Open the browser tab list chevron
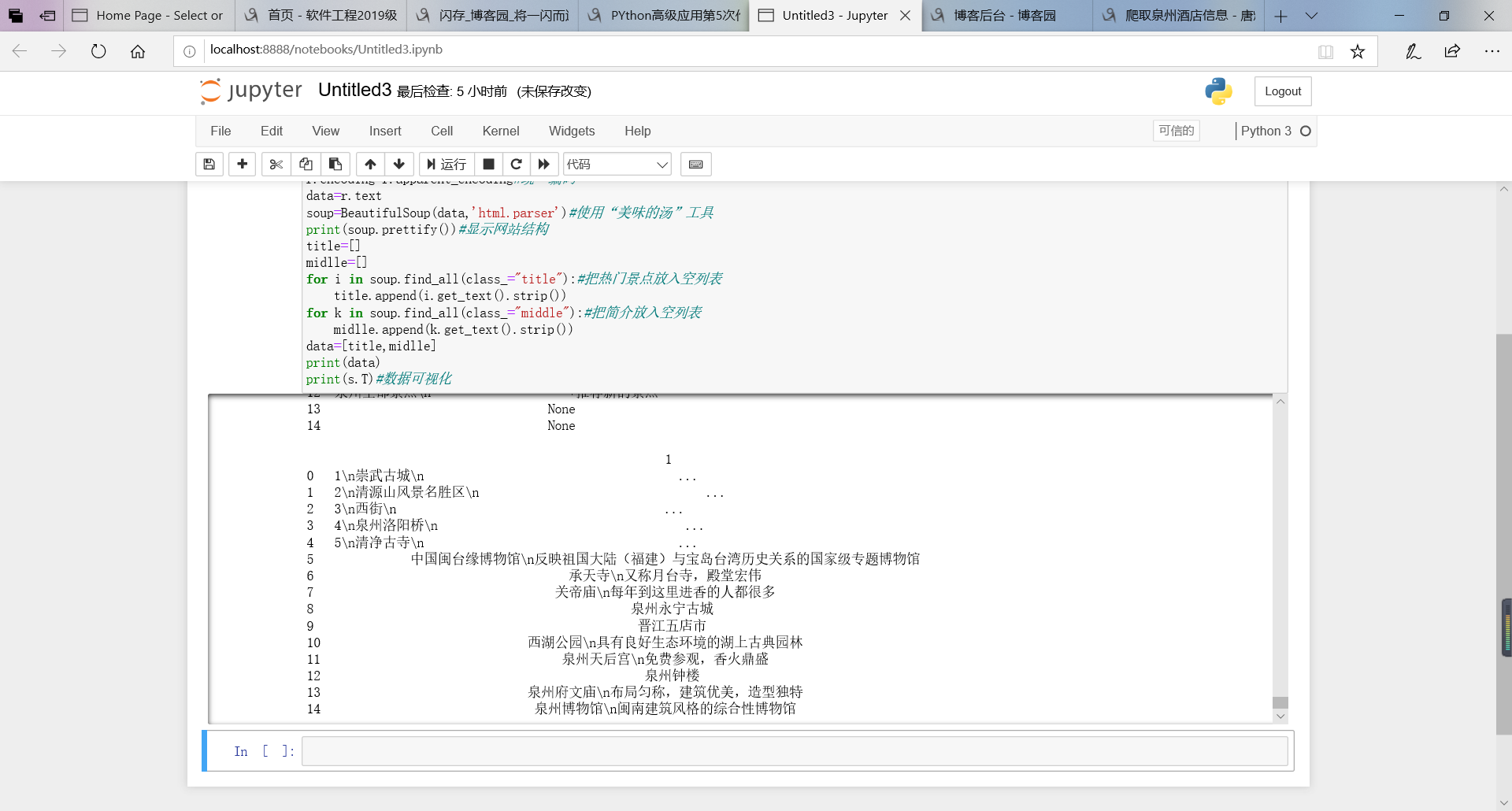 [1311, 16]
